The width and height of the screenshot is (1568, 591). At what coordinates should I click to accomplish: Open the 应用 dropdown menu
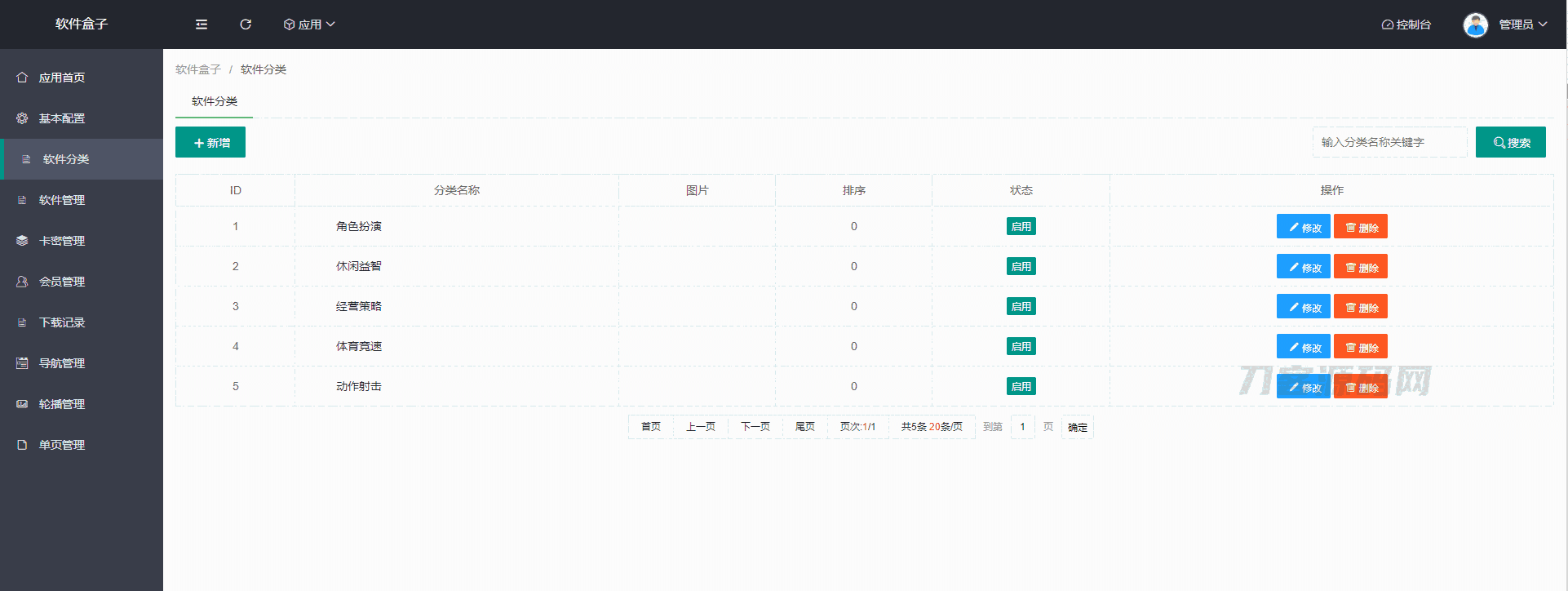(x=309, y=24)
